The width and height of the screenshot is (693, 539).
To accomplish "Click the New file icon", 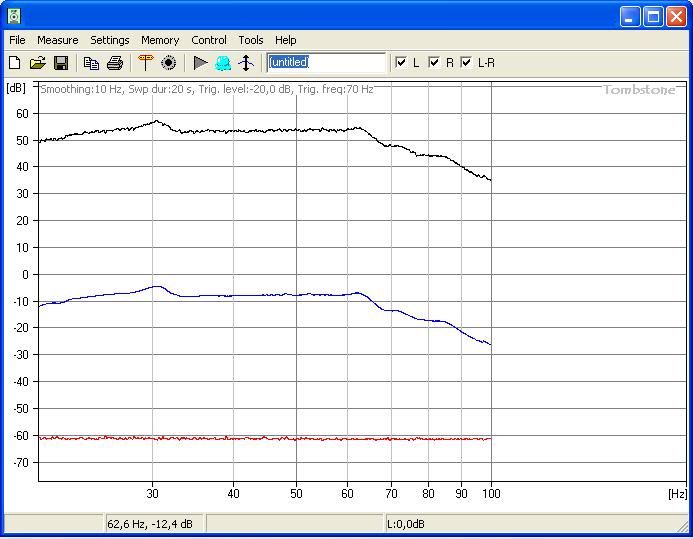I will (x=15, y=63).
